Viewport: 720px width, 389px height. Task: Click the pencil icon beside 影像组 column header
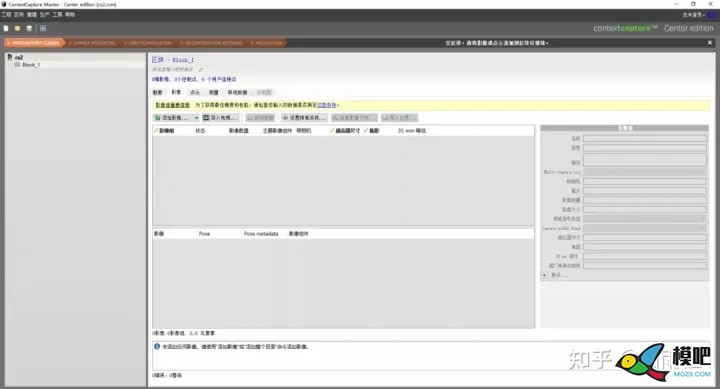(x=156, y=131)
